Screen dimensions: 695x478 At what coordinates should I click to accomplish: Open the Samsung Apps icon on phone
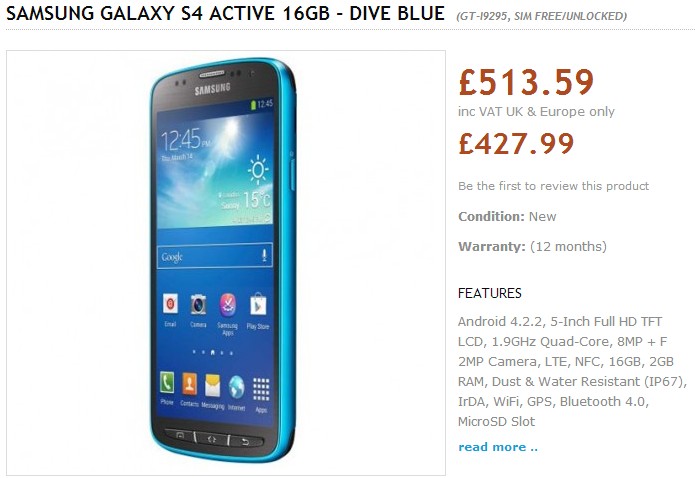coord(228,306)
